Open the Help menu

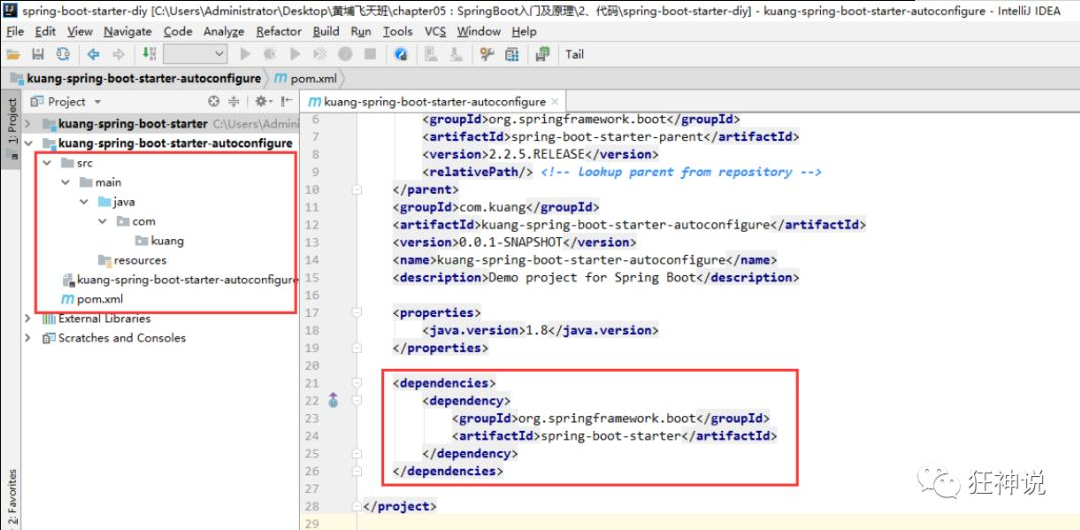click(x=524, y=32)
